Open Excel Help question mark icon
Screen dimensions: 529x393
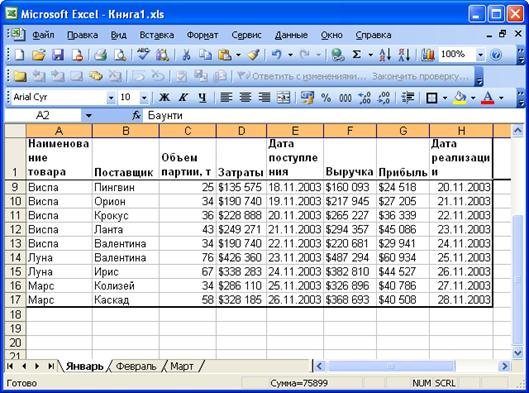(x=496, y=54)
